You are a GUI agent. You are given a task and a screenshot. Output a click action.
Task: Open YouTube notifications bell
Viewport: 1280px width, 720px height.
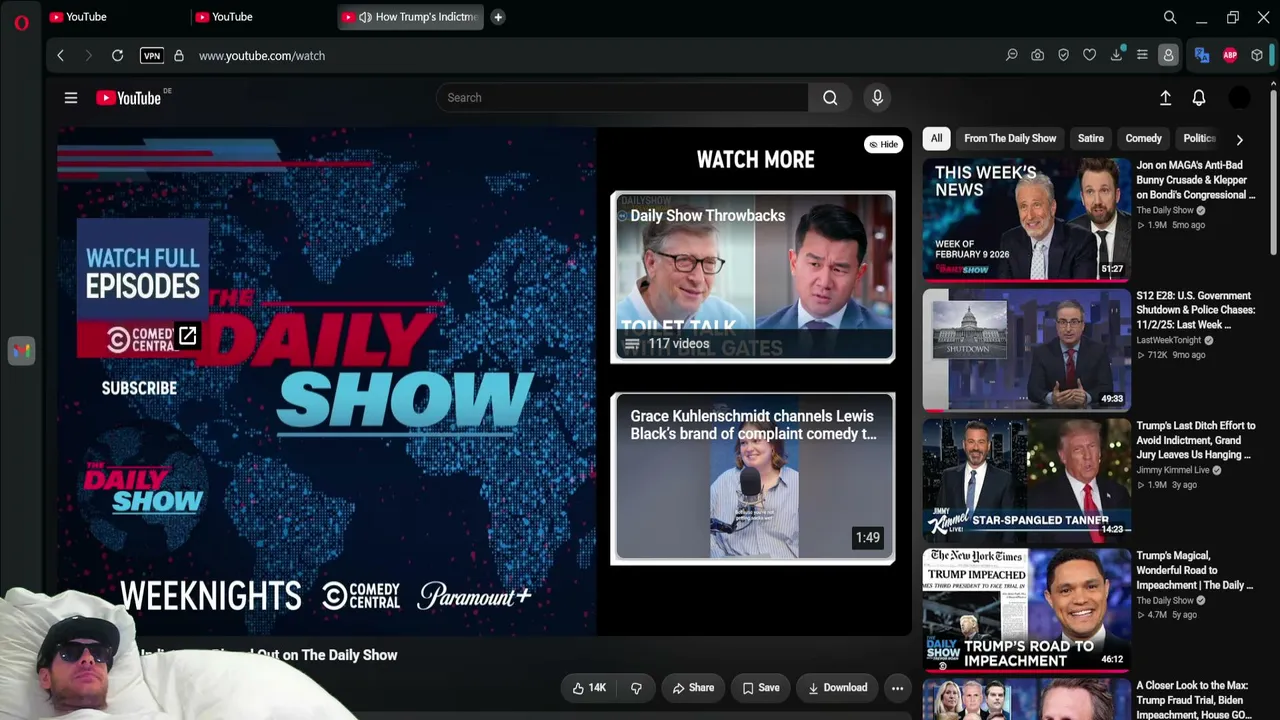point(1199,98)
